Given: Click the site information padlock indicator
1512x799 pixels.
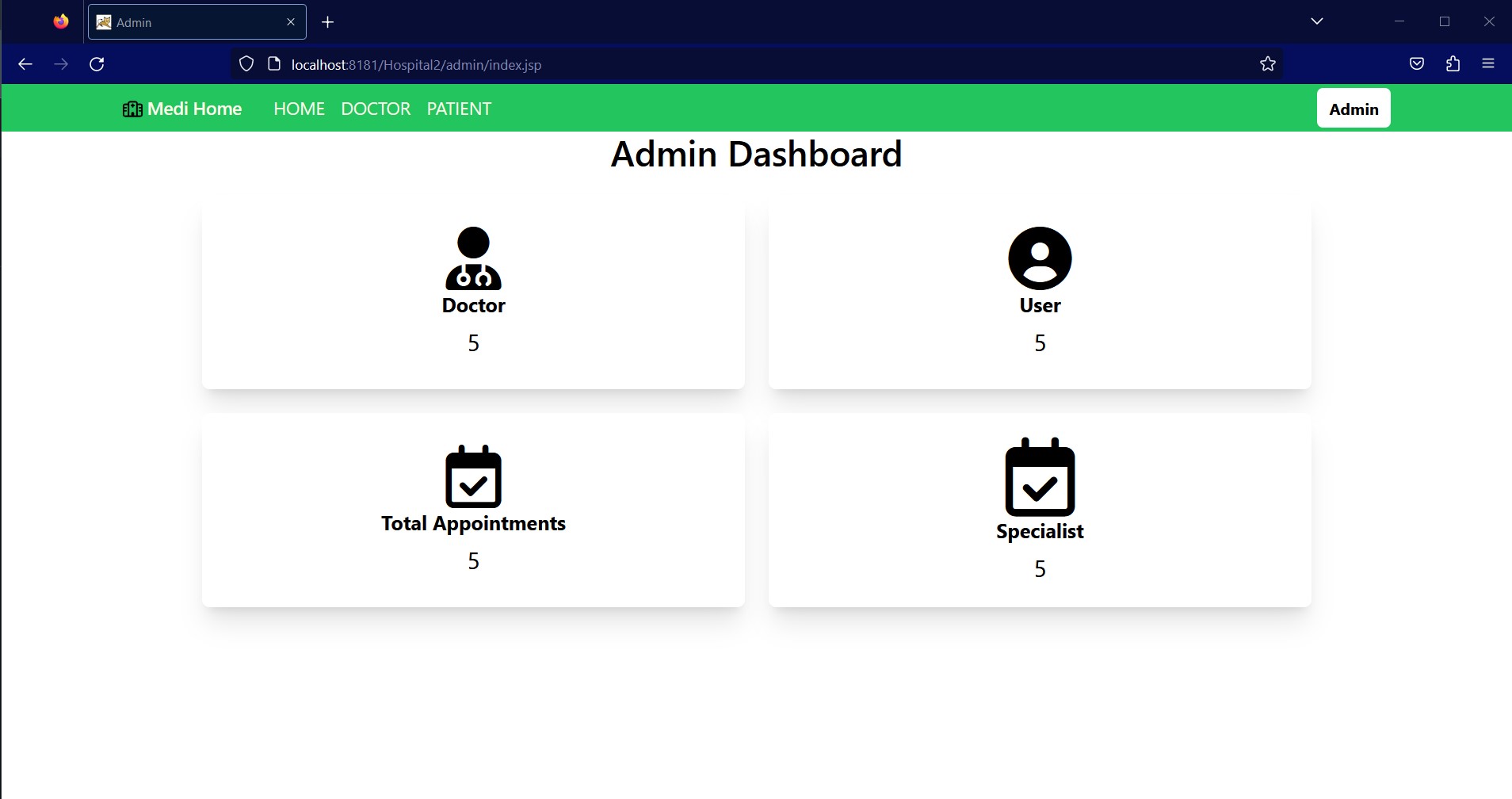Looking at the screenshot, I should click(x=273, y=63).
